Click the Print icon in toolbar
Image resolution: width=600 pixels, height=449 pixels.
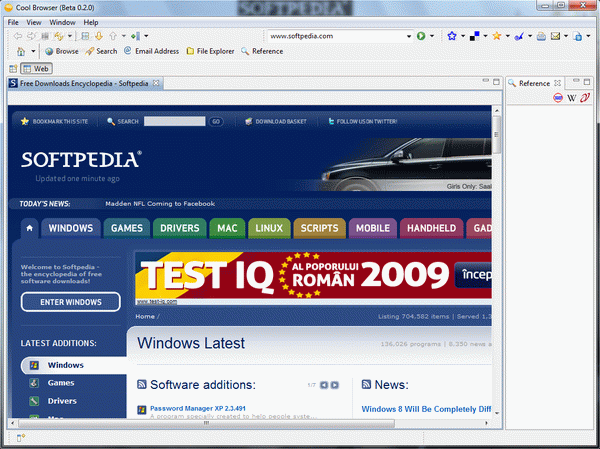click(541, 36)
